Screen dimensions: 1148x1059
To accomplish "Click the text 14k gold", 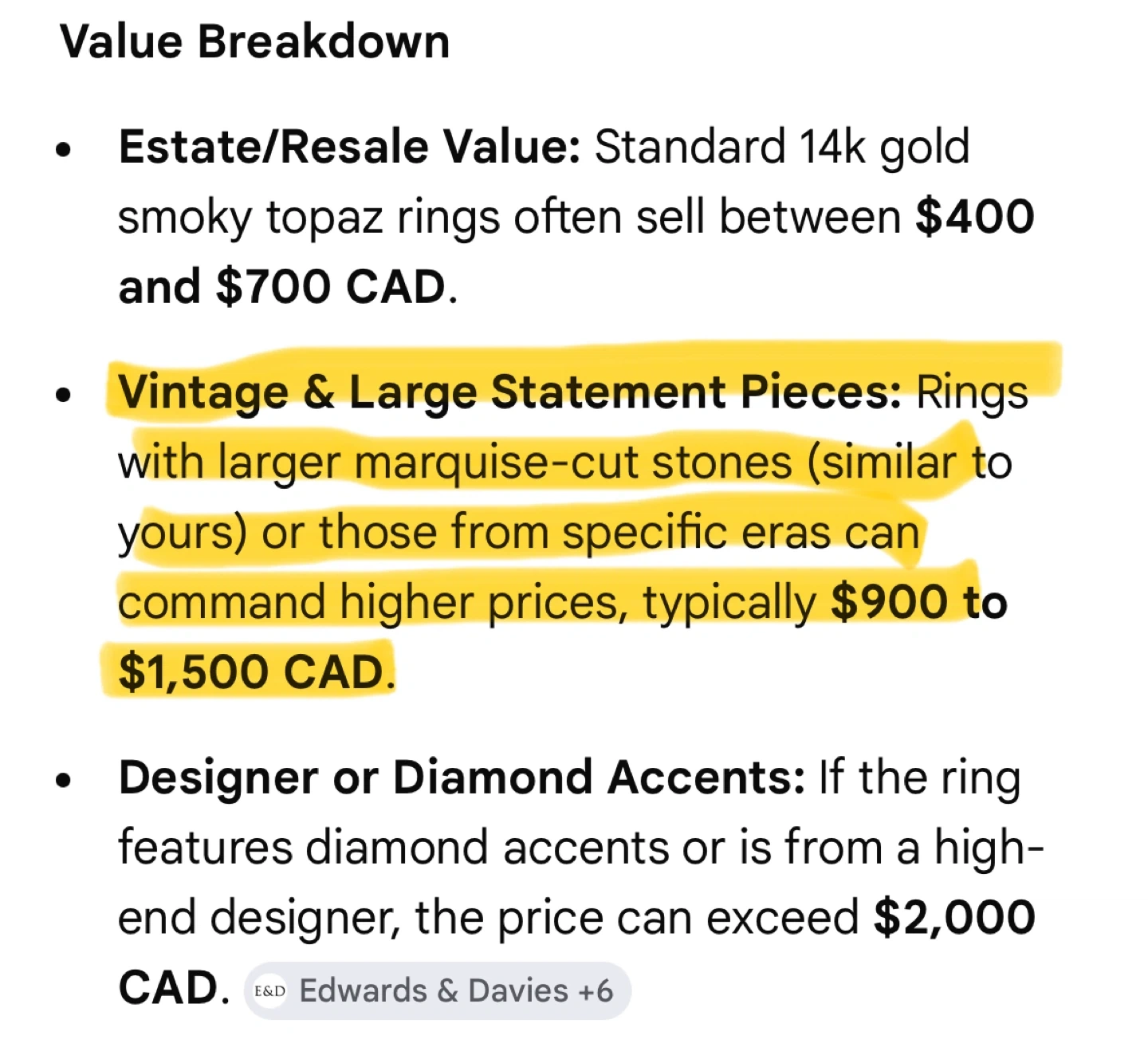I will [x=884, y=148].
